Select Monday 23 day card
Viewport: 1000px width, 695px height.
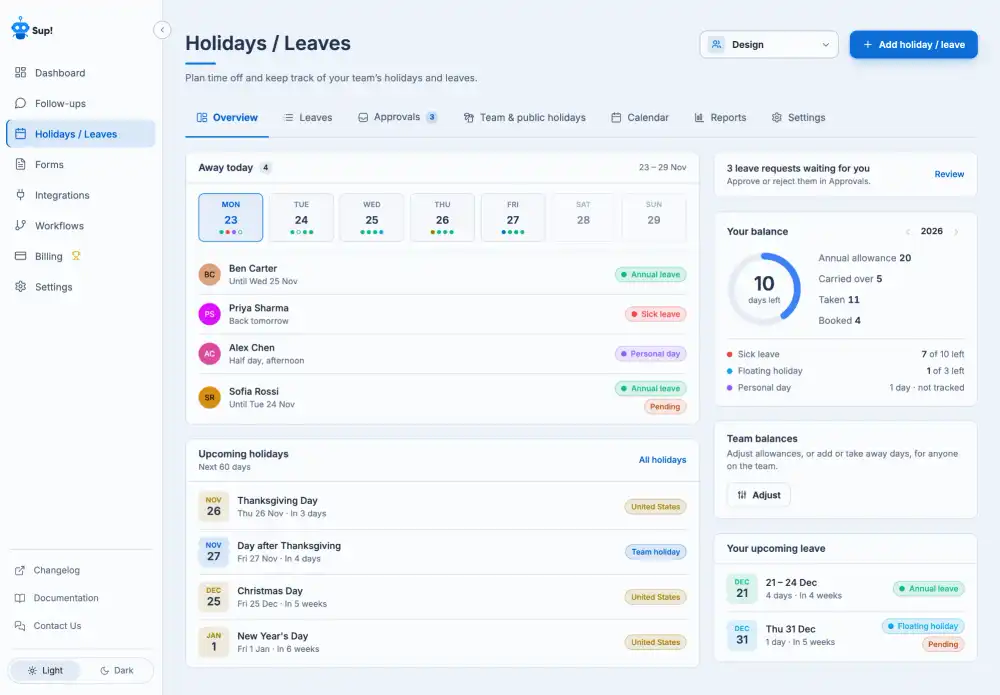(230, 217)
